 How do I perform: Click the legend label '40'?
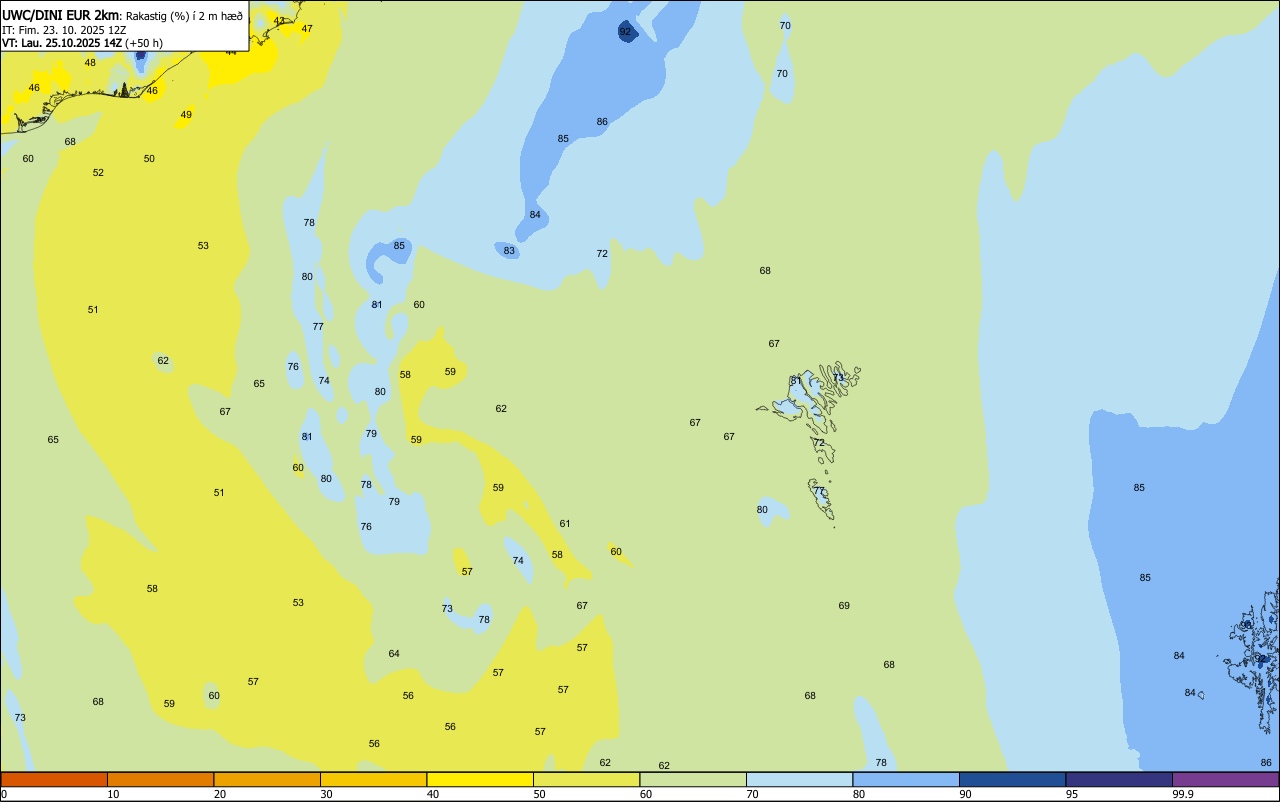pyautogui.click(x=433, y=794)
